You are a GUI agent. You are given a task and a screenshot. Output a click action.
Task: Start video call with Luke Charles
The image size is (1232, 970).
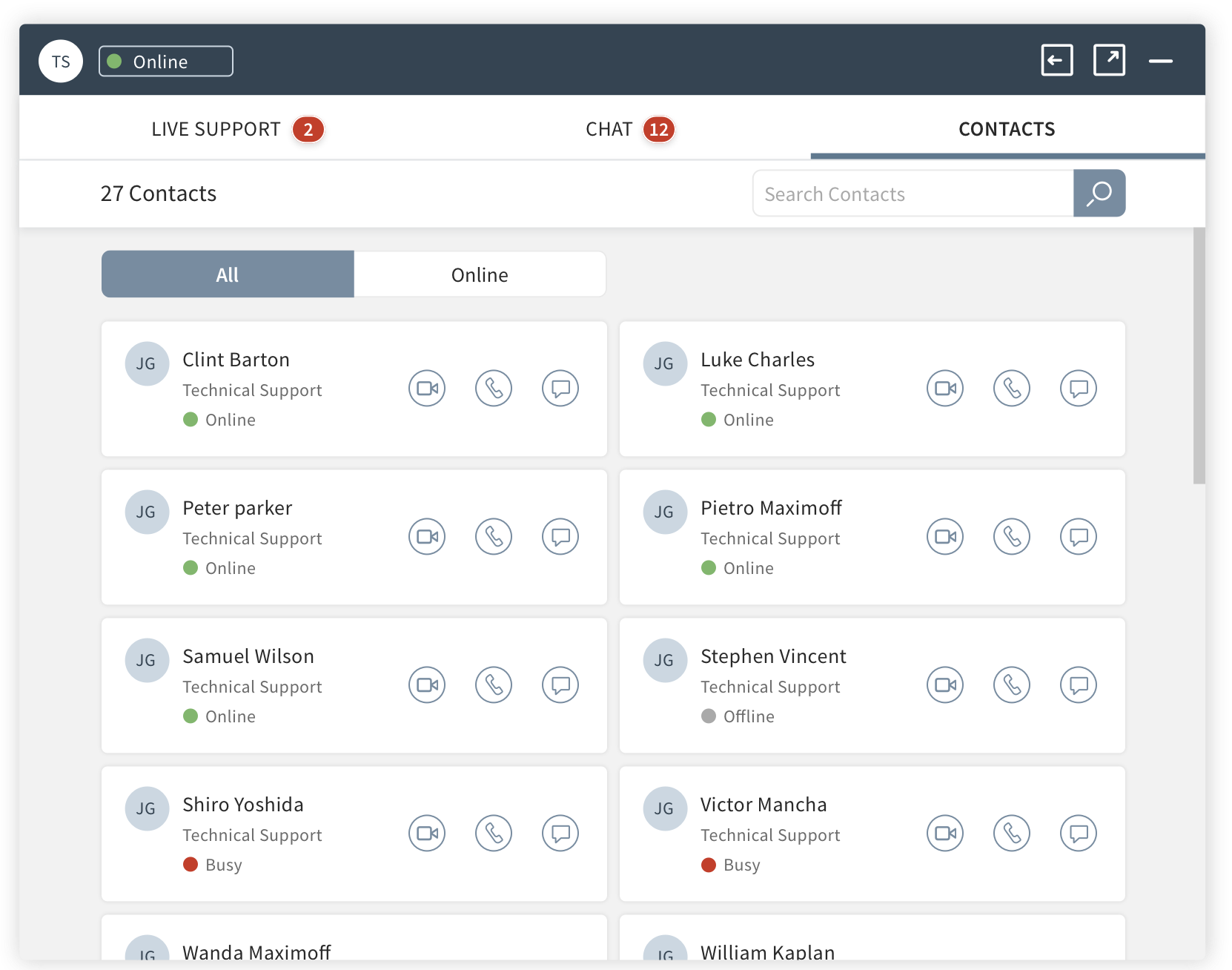[x=945, y=388]
